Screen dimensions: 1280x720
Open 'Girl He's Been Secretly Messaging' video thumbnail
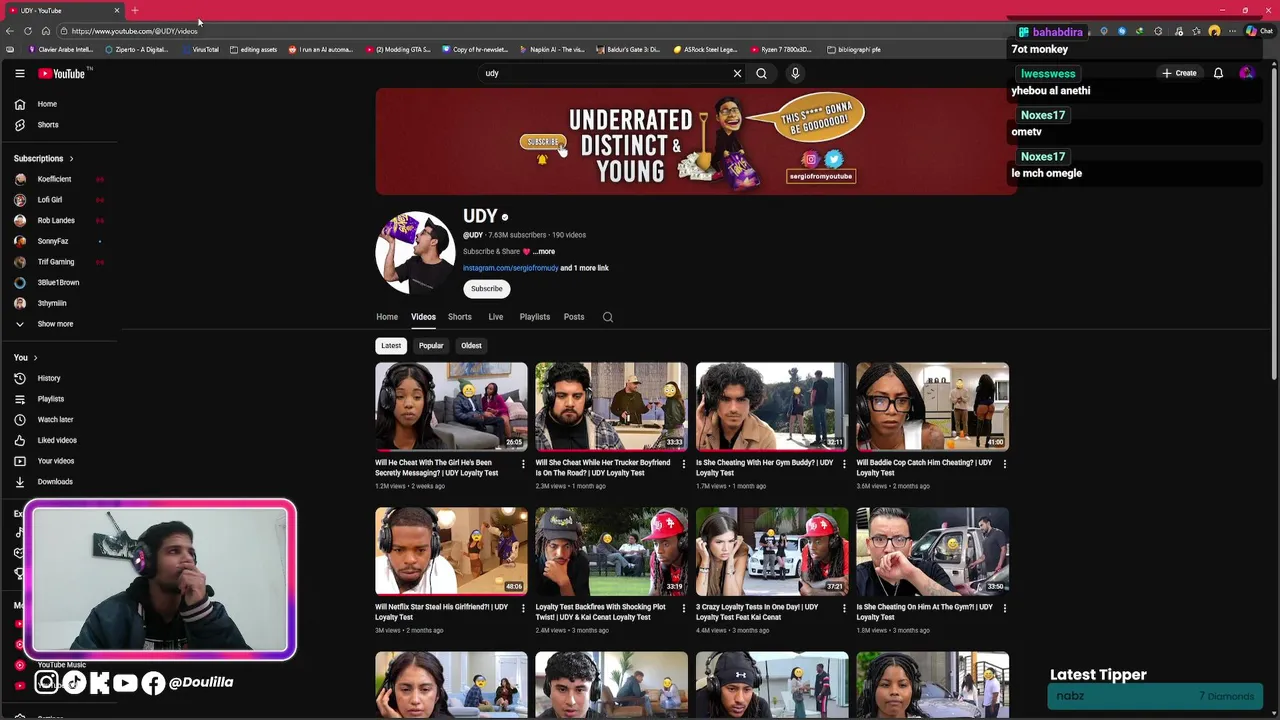[x=451, y=406]
